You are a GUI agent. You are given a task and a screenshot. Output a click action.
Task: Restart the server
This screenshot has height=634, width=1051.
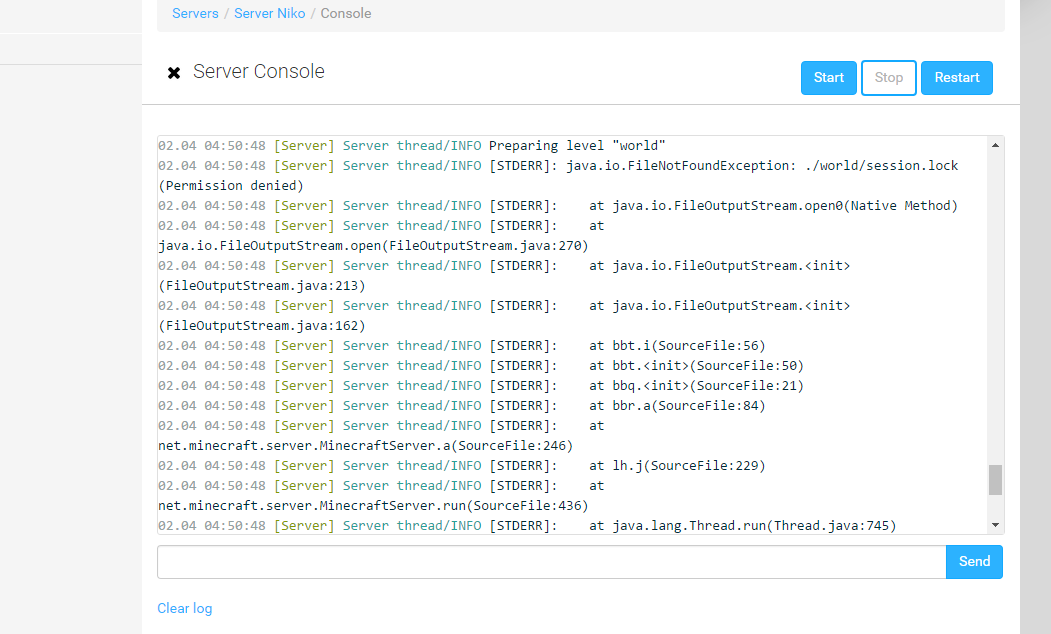(956, 78)
